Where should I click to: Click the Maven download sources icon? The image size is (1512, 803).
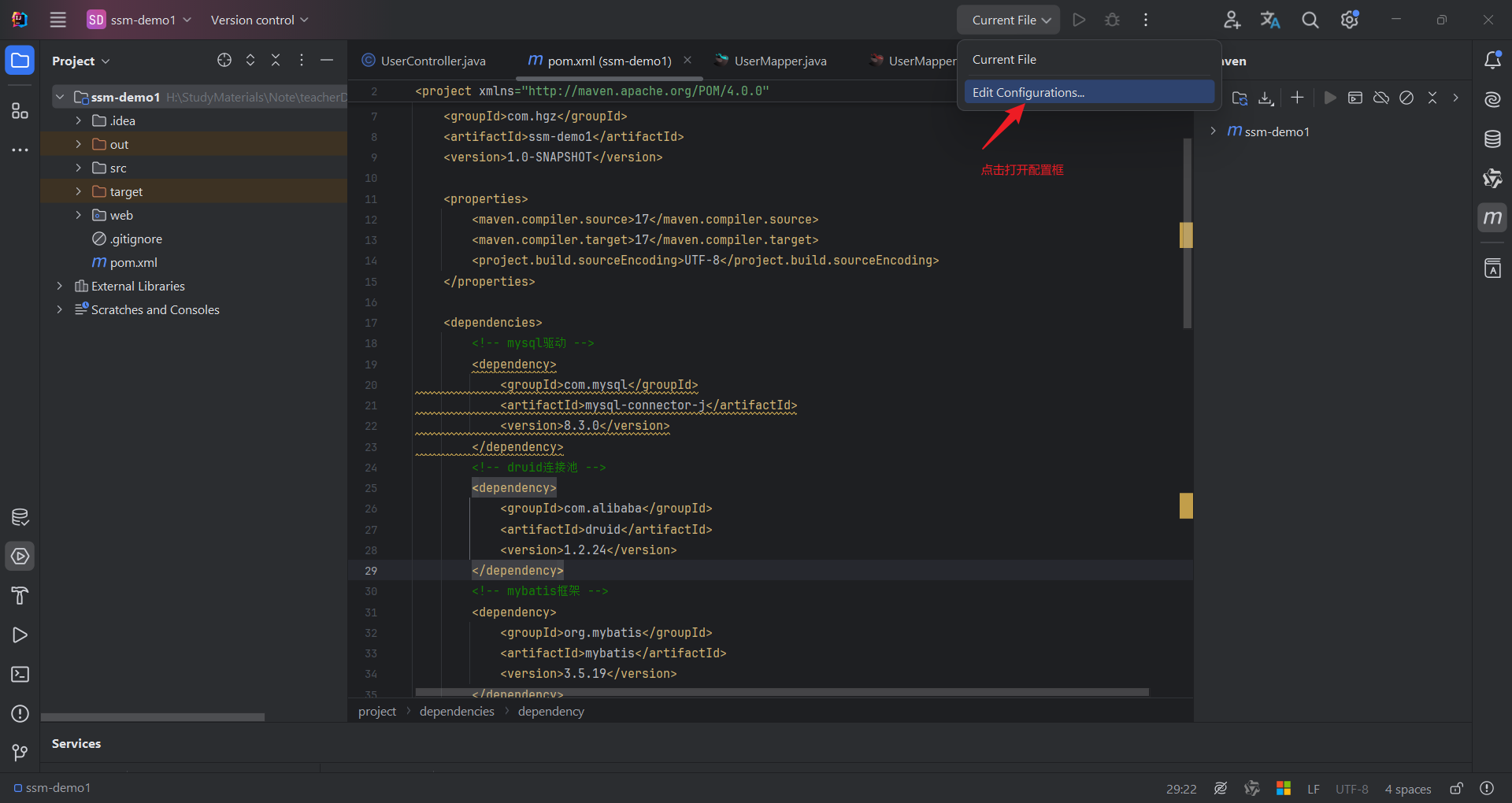coord(1266,98)
